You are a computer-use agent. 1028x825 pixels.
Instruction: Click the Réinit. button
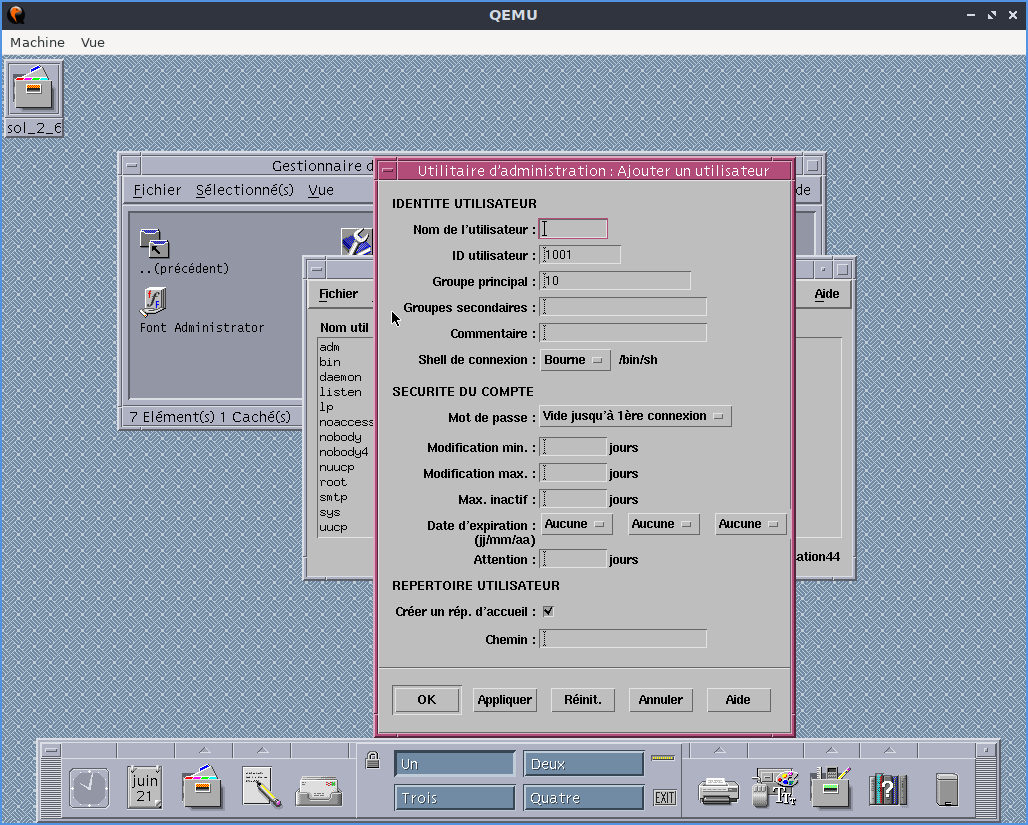[x=583, y=700]
